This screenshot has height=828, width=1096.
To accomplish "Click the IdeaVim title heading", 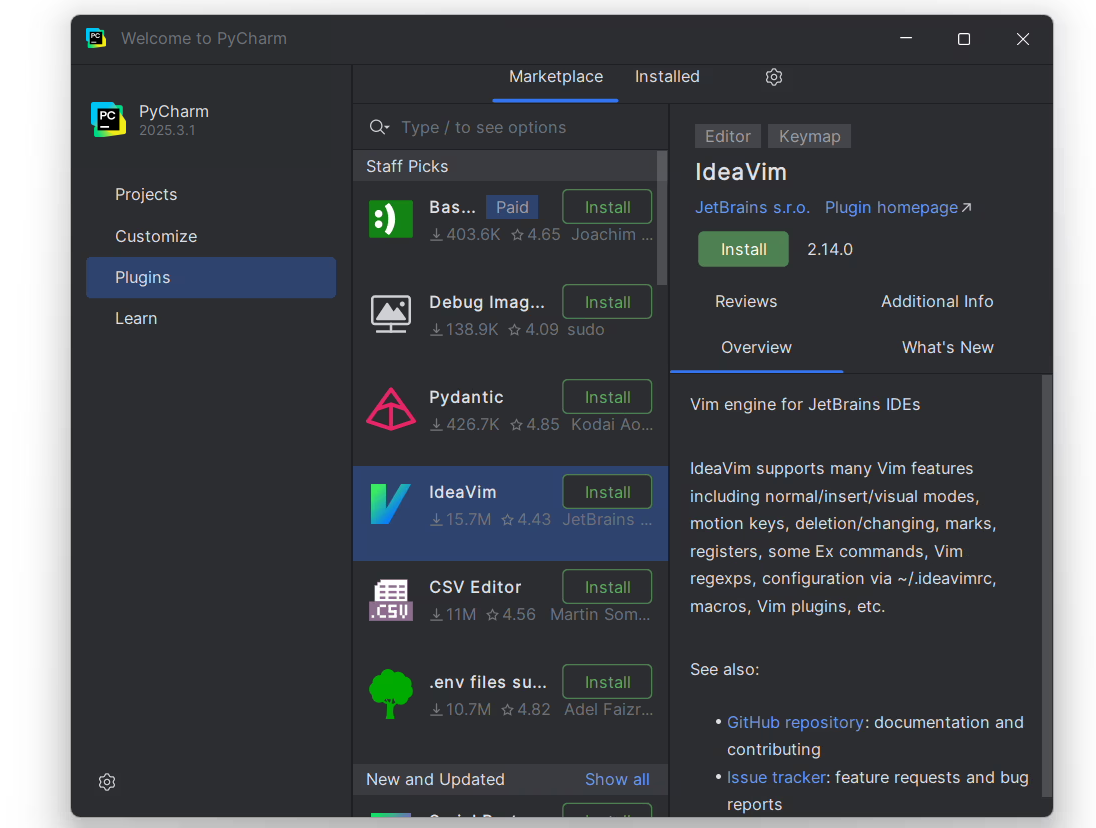I will point(740,172).
